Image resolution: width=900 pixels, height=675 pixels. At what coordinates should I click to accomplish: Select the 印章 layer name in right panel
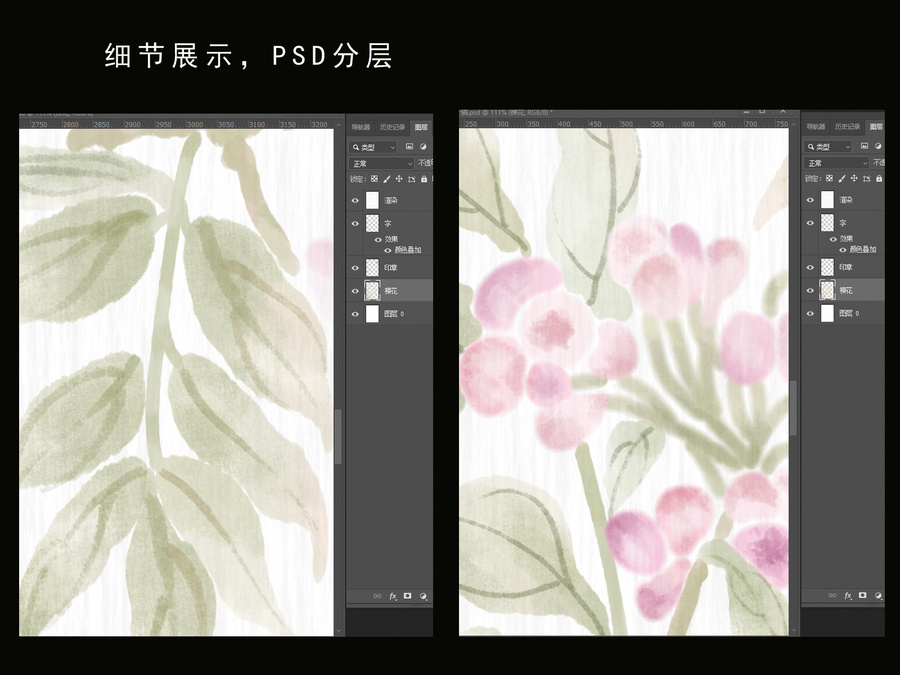click(846, 267)
